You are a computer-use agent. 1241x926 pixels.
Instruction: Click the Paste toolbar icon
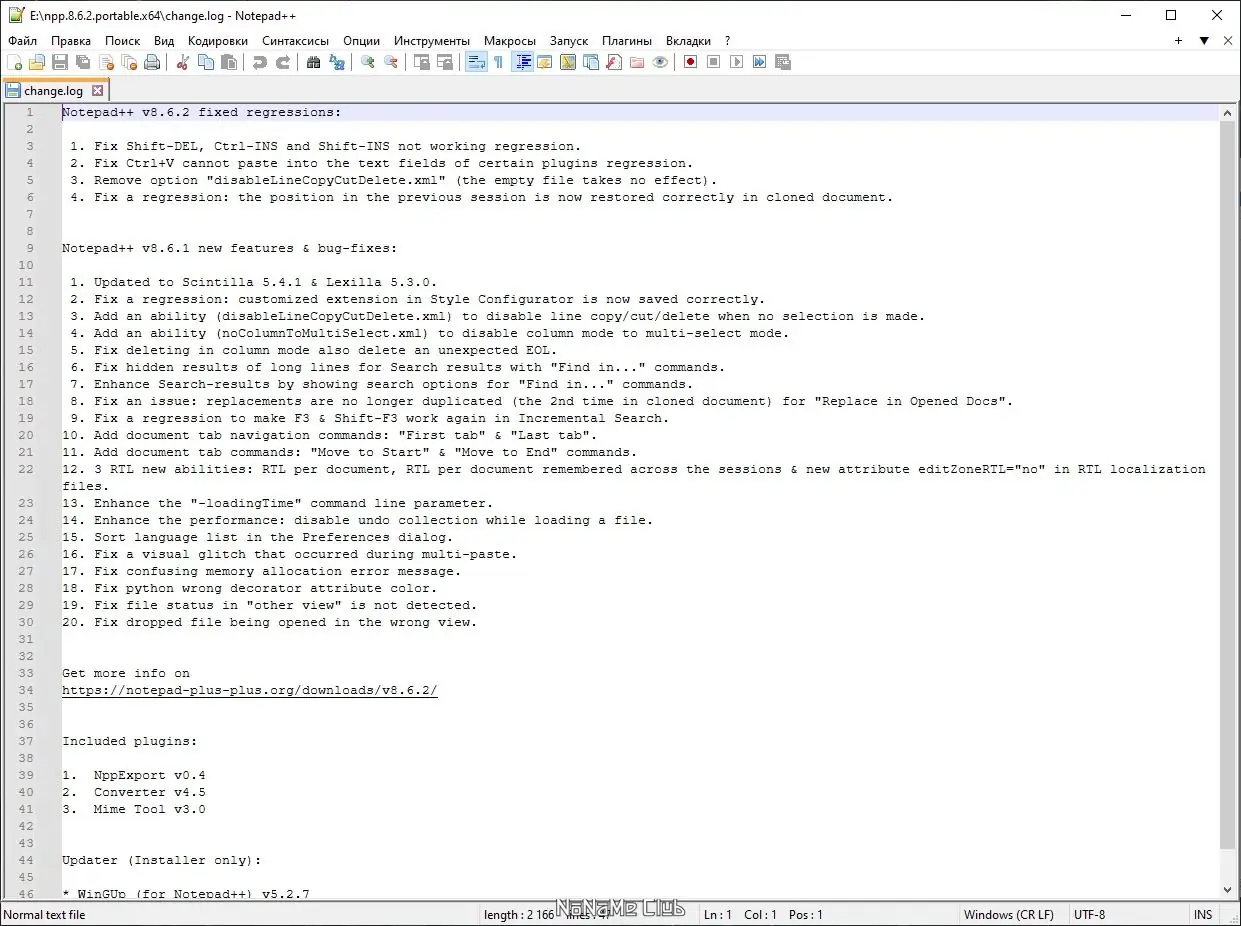(x=229, y=62)
